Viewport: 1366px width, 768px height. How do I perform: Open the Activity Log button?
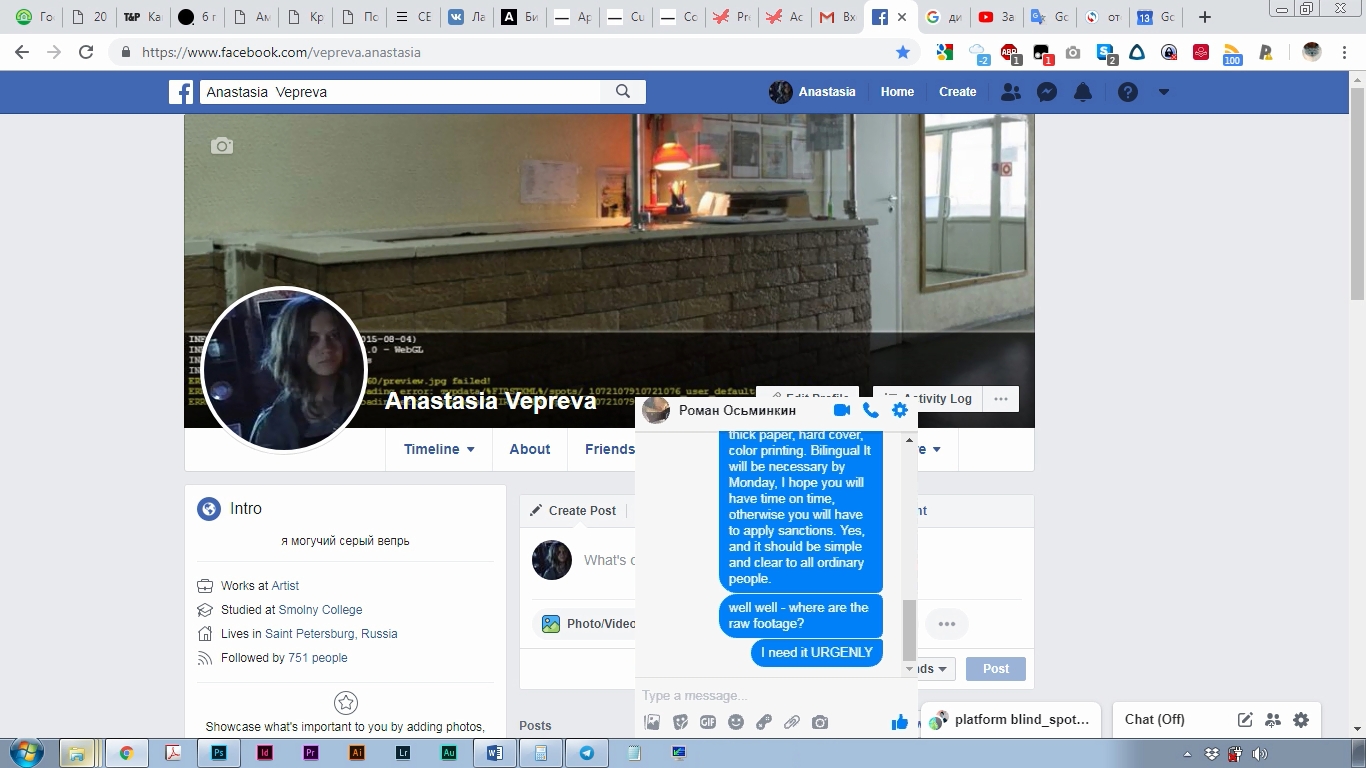coord(929,399)
